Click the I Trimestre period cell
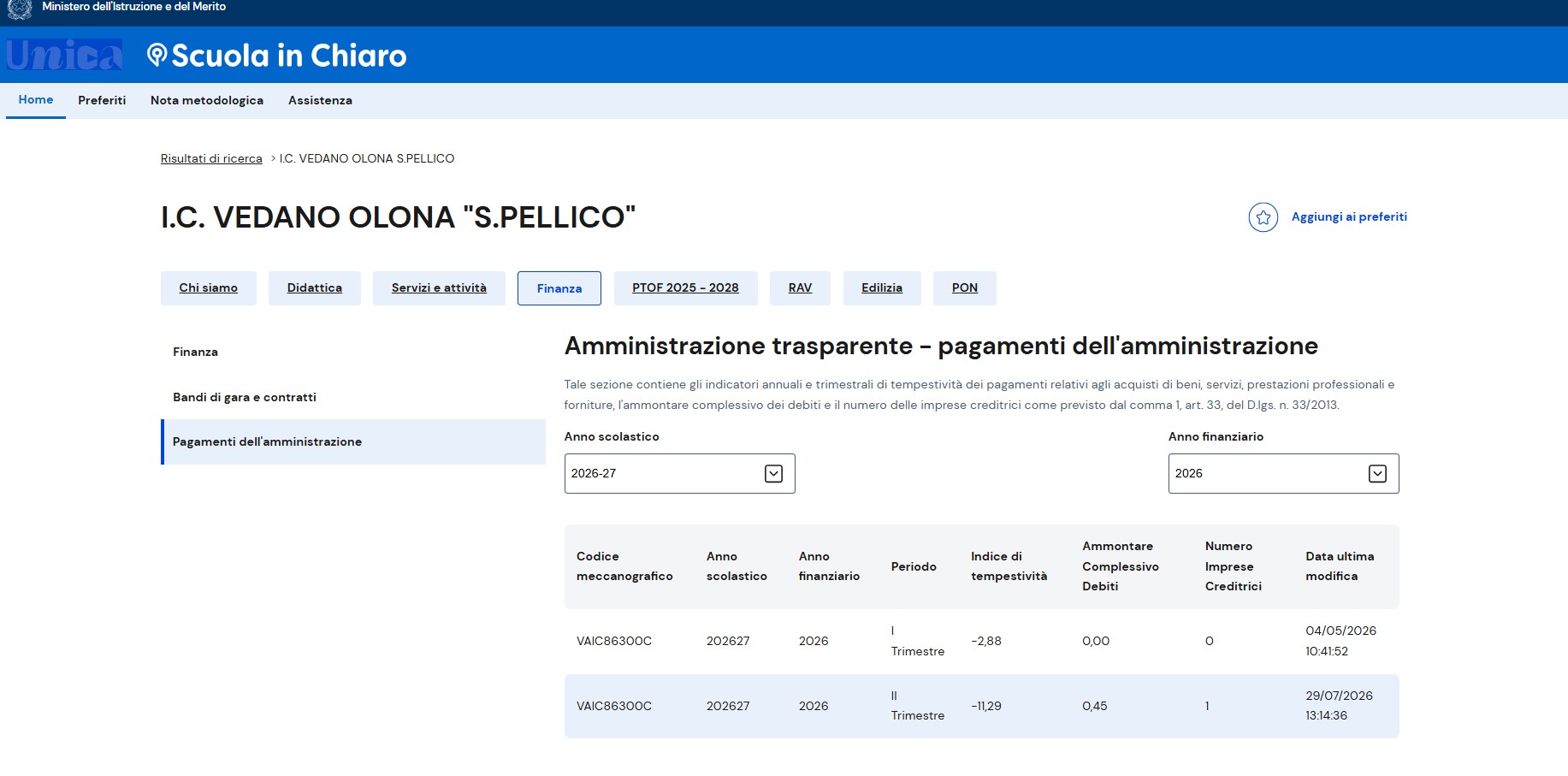The height and width of the screenshot is (776, 1568). pyautogui.click(x=918, y=642)
